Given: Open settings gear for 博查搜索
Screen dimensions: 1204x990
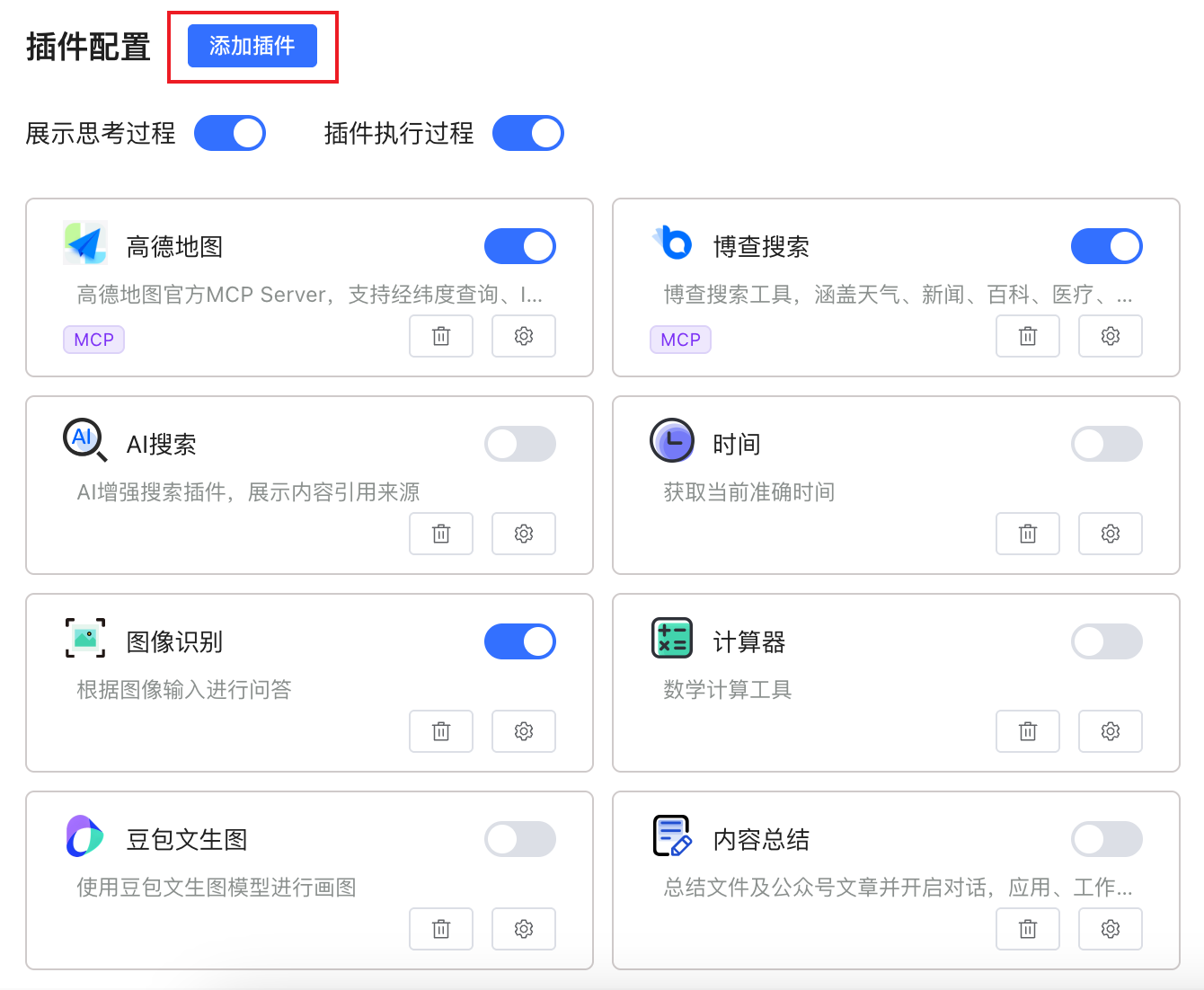Looking at the screenshot, I should tap(1111, 336).
